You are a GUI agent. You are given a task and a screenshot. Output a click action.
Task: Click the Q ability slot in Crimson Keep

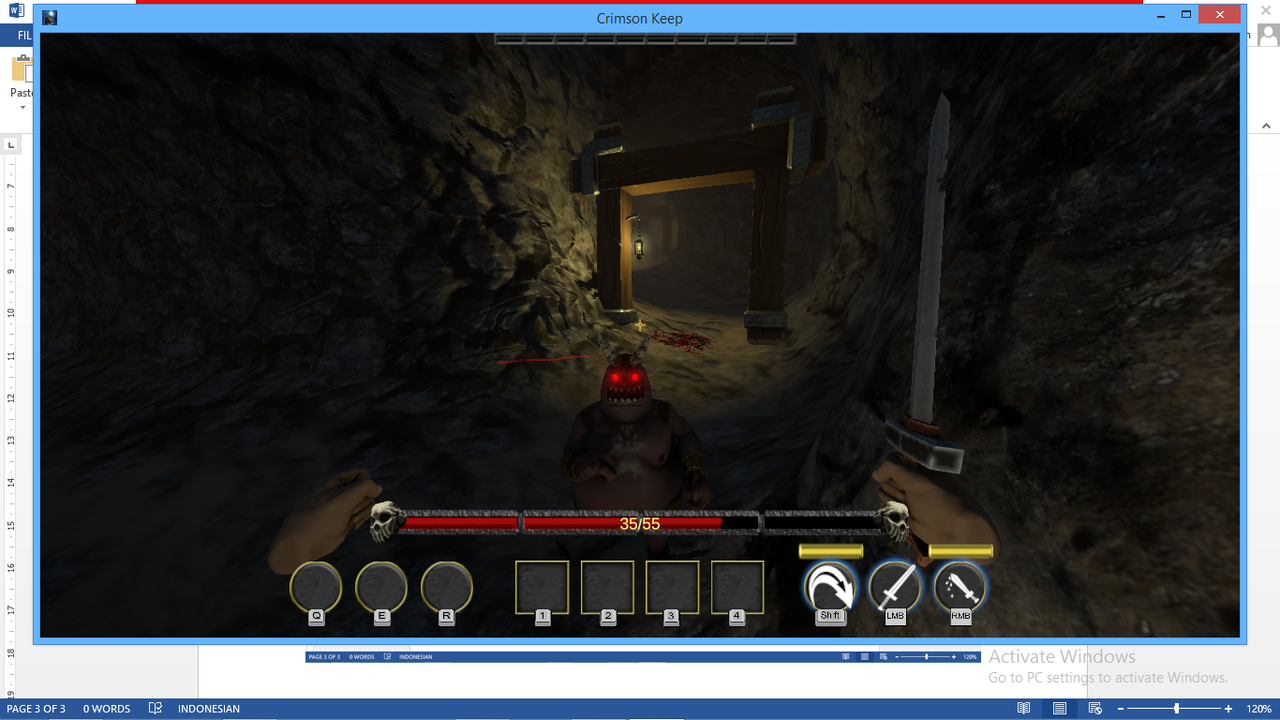point(316,587)
